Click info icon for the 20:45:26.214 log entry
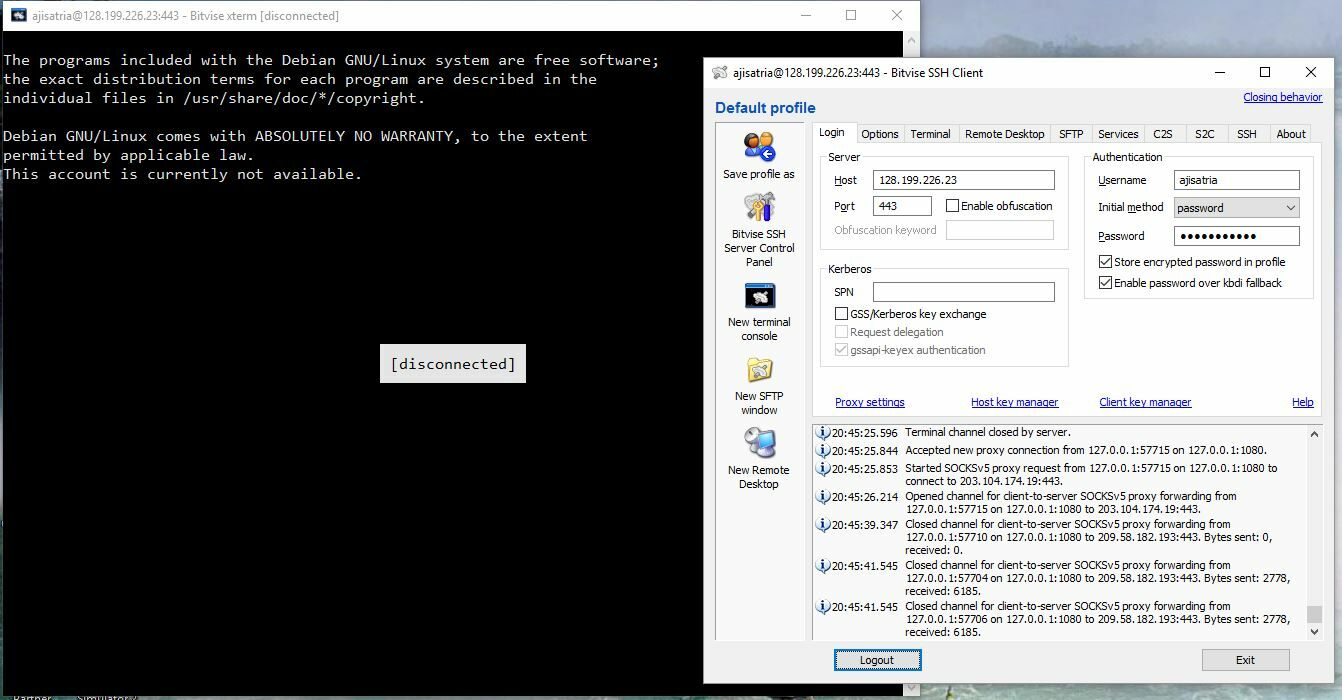1342x700 pixels. (x=823, y=496)
